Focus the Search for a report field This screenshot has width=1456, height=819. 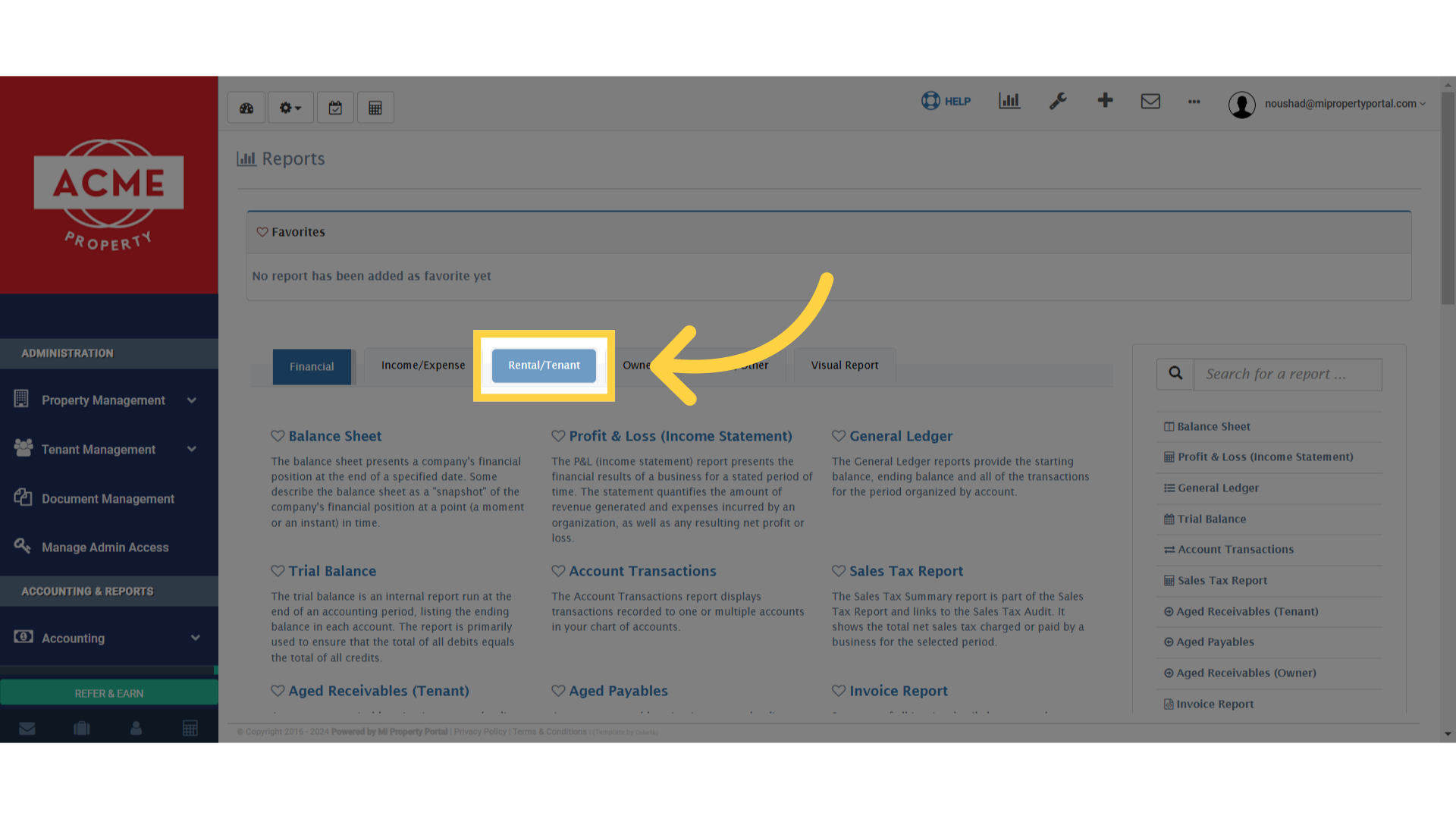pos(1288,374)
